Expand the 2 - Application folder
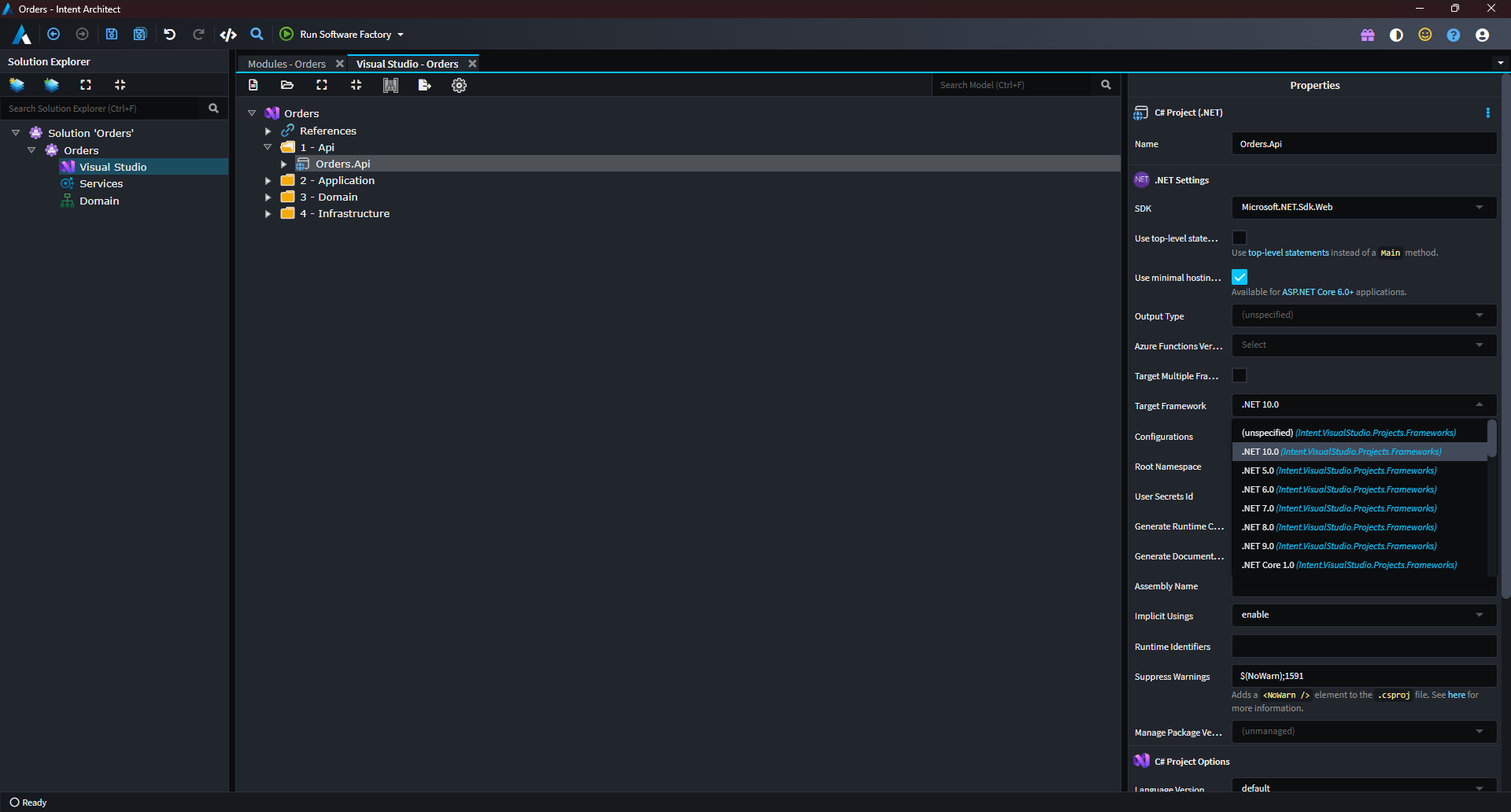The width and height of the screenshot is (1511, 812). coord(268,180)
